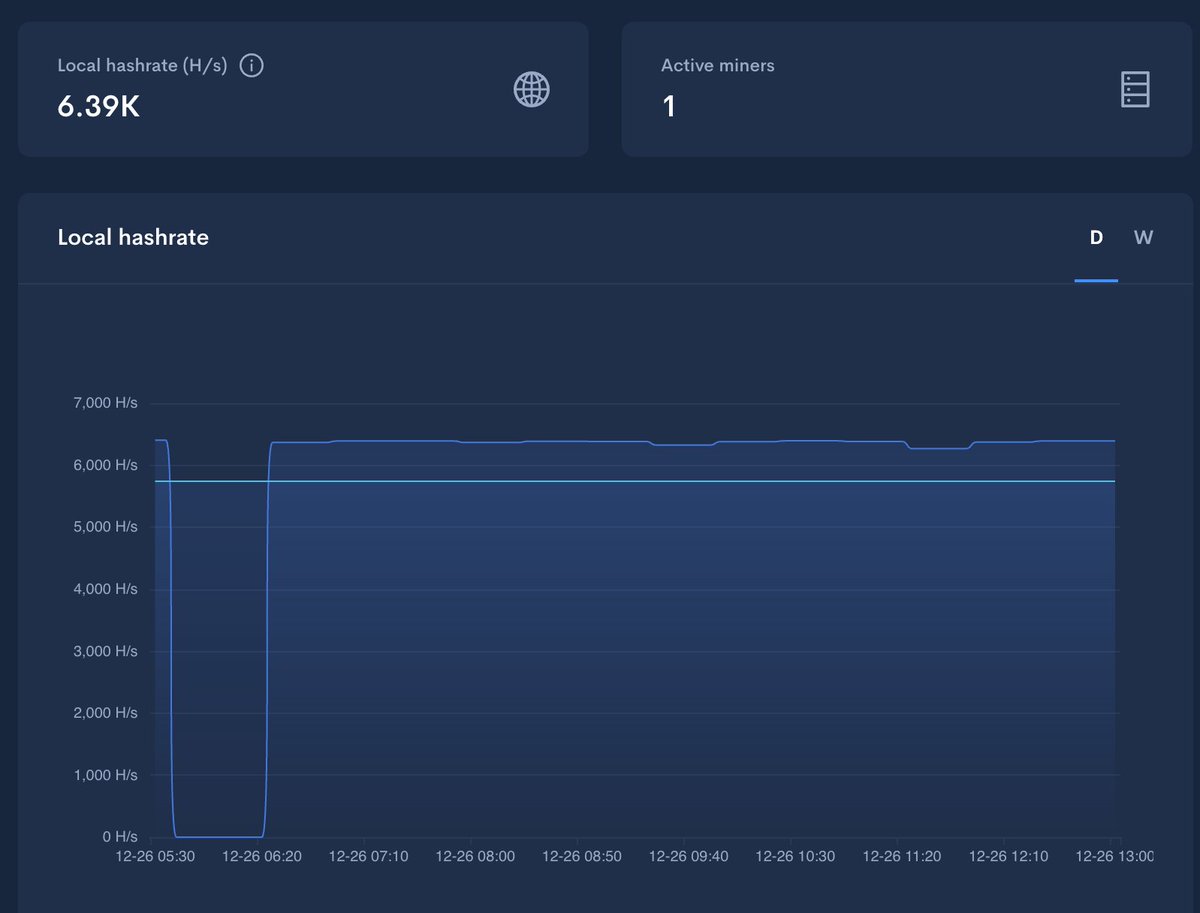Click the 12-26 09:40 axis label
Viewport: 1200px width, 913px height.
[x=688, y=856]
